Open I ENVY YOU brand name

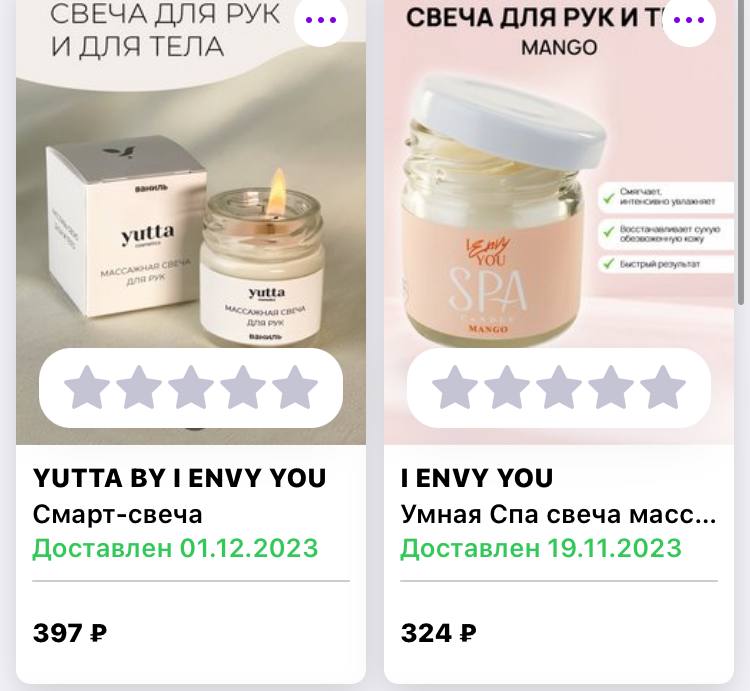[x=477, y=478]
